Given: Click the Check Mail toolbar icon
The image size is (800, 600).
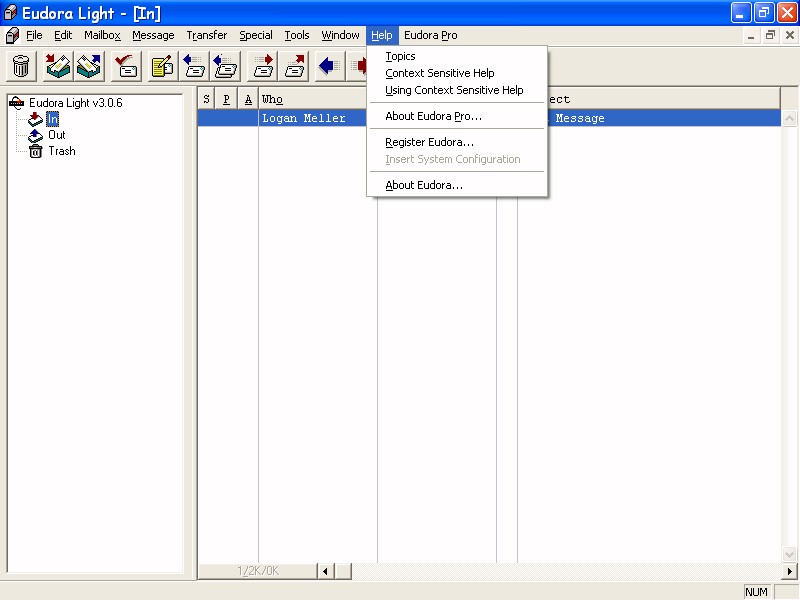Looking at the screenshot, I should [126, 66].
